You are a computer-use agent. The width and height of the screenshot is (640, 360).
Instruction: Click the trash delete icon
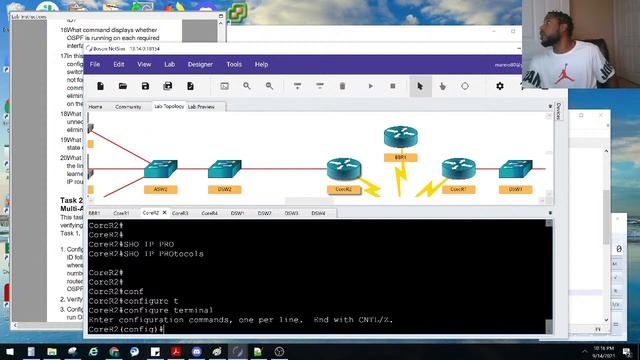(342, 86)
